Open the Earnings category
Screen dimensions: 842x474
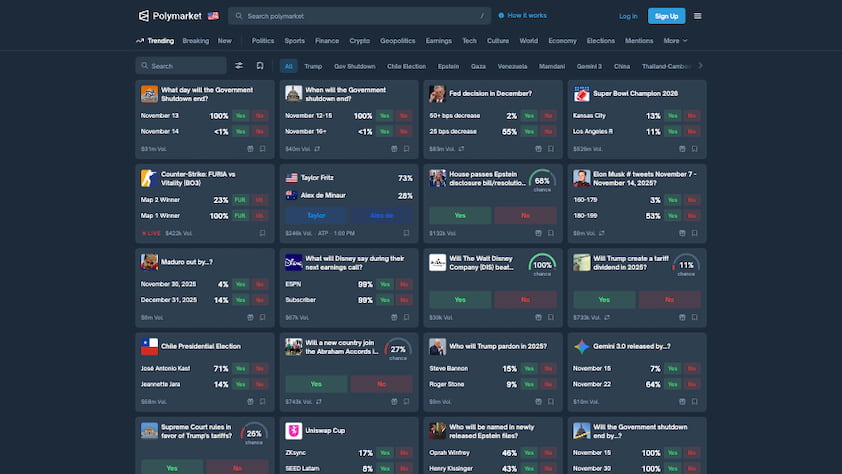click(439, 41)
